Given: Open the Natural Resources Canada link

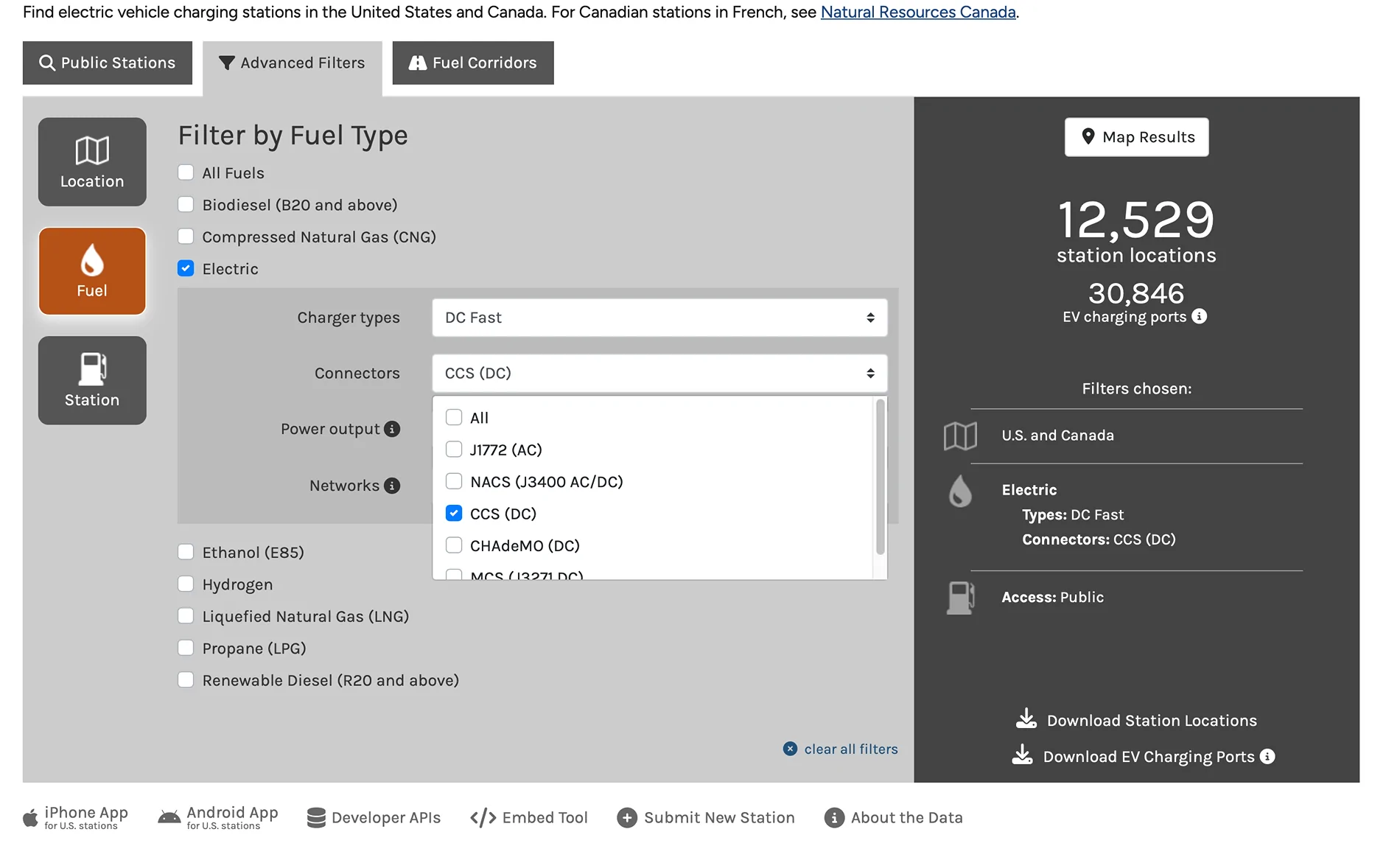Looking at the screenshot, I should (918, 12).
